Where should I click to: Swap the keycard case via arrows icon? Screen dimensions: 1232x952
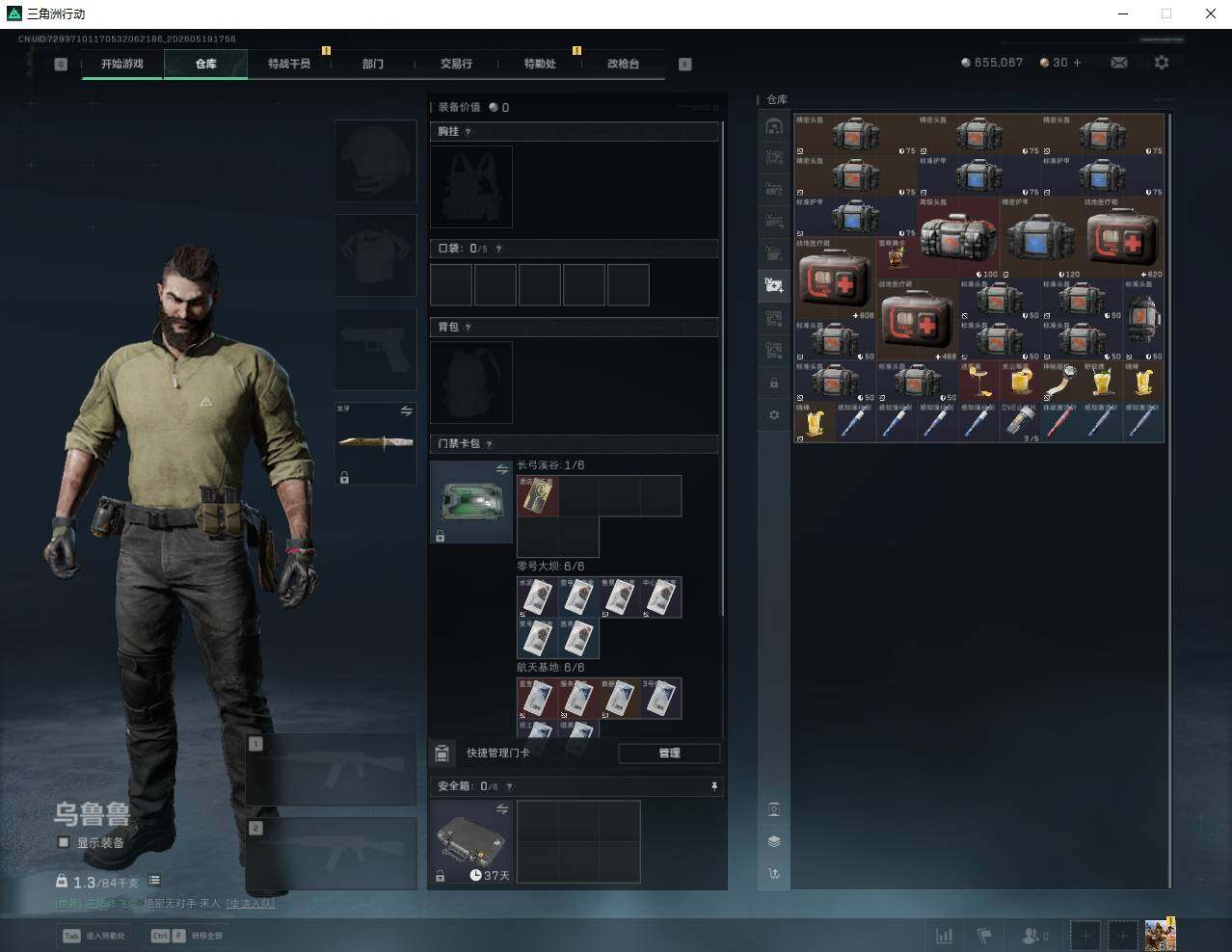coord(502,469)
